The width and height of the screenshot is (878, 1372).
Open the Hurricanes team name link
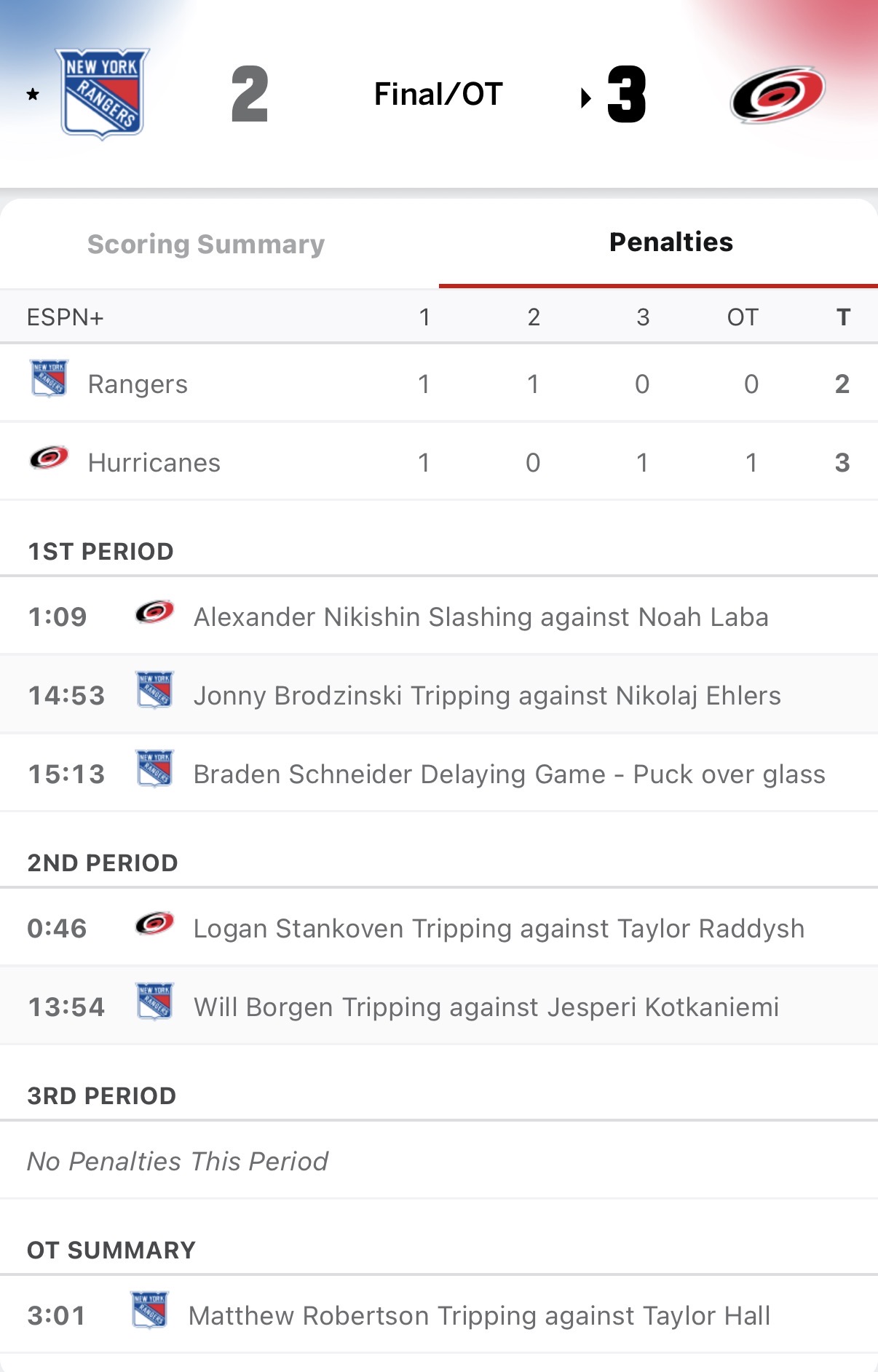point(154,463)
